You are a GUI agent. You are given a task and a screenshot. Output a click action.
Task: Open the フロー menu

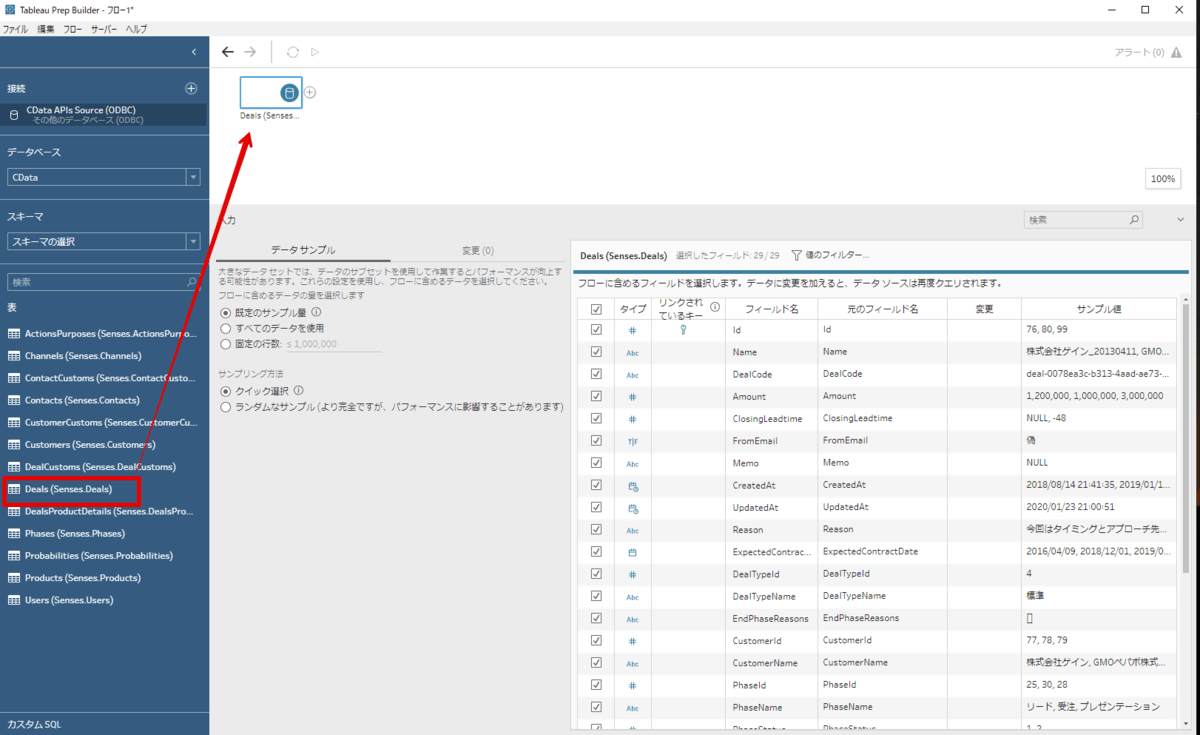pyautogui.click(x=73, y=30)
